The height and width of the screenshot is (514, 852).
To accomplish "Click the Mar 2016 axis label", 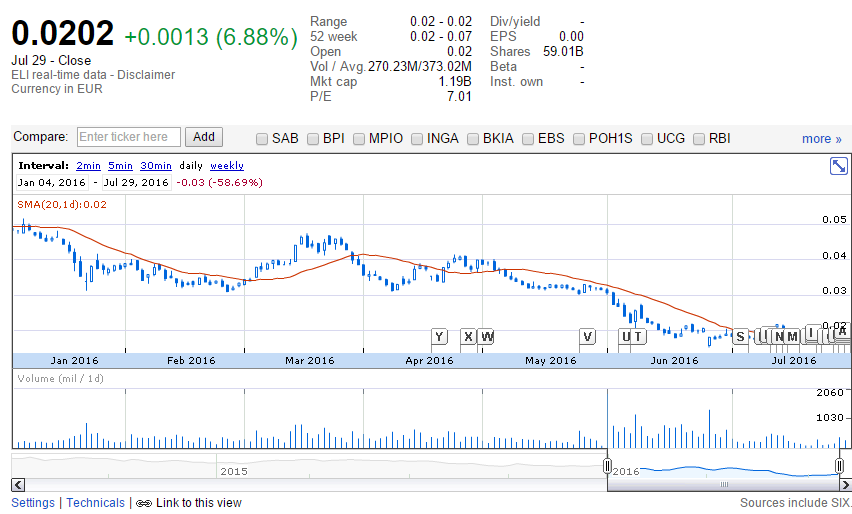I will 310,360.
